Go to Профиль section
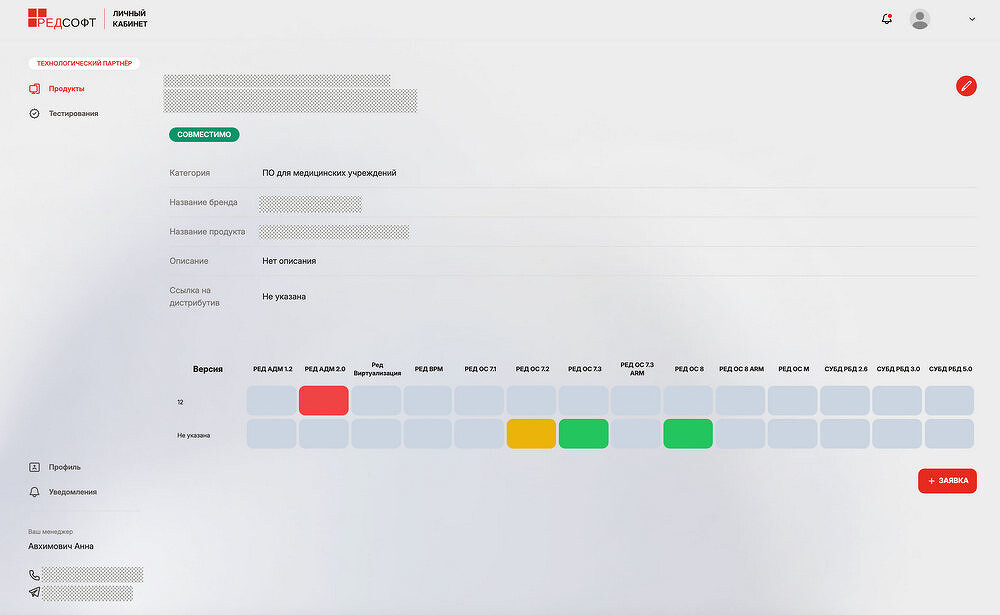 click(64, 467)
